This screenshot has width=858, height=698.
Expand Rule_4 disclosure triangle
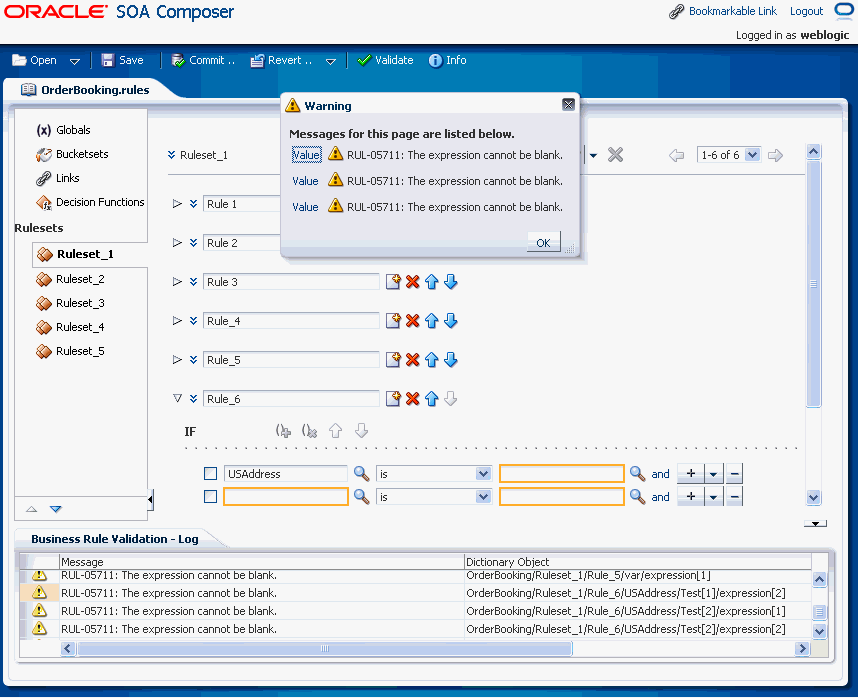177,321
